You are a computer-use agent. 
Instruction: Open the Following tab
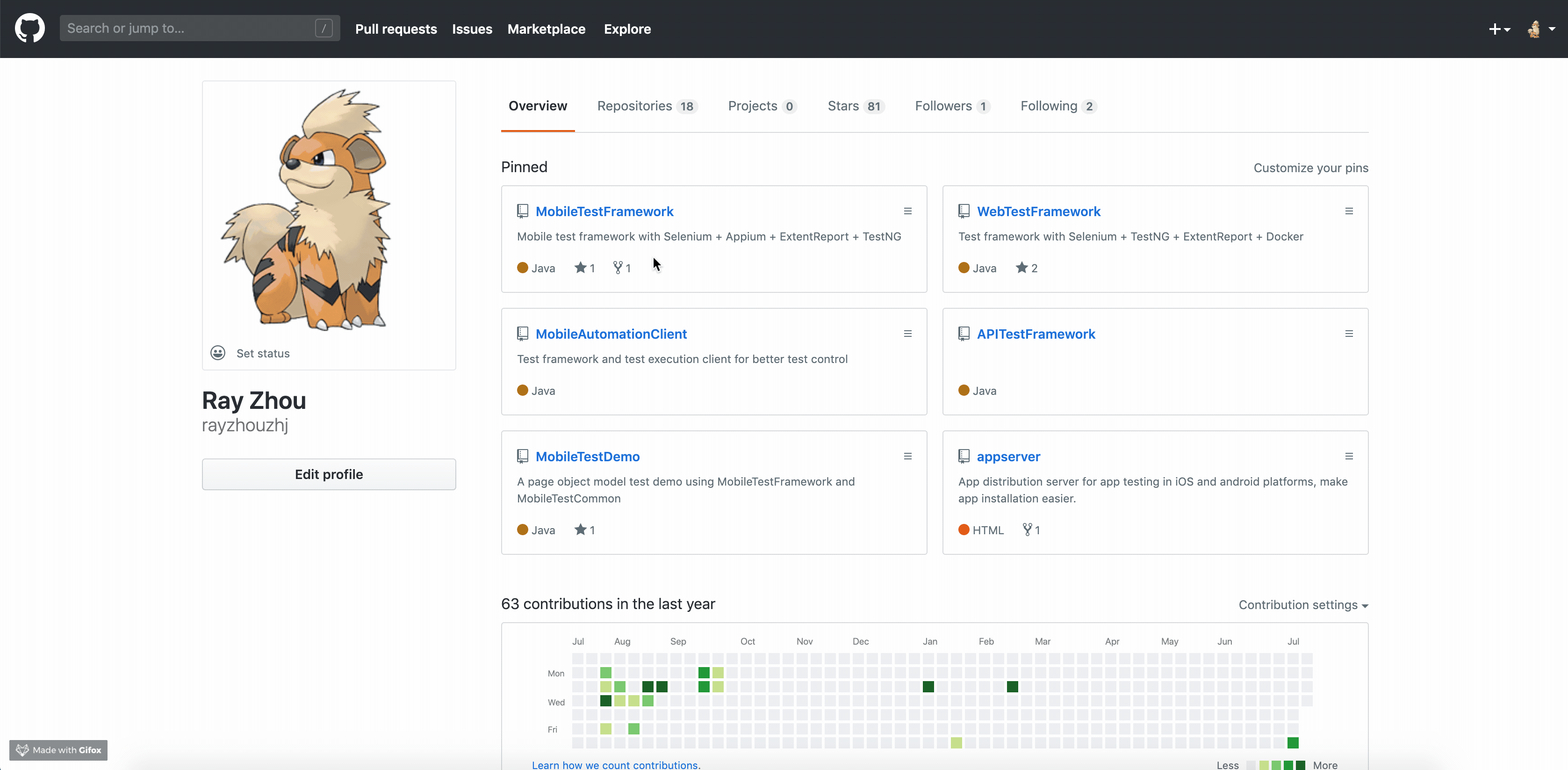point(1058,106)
